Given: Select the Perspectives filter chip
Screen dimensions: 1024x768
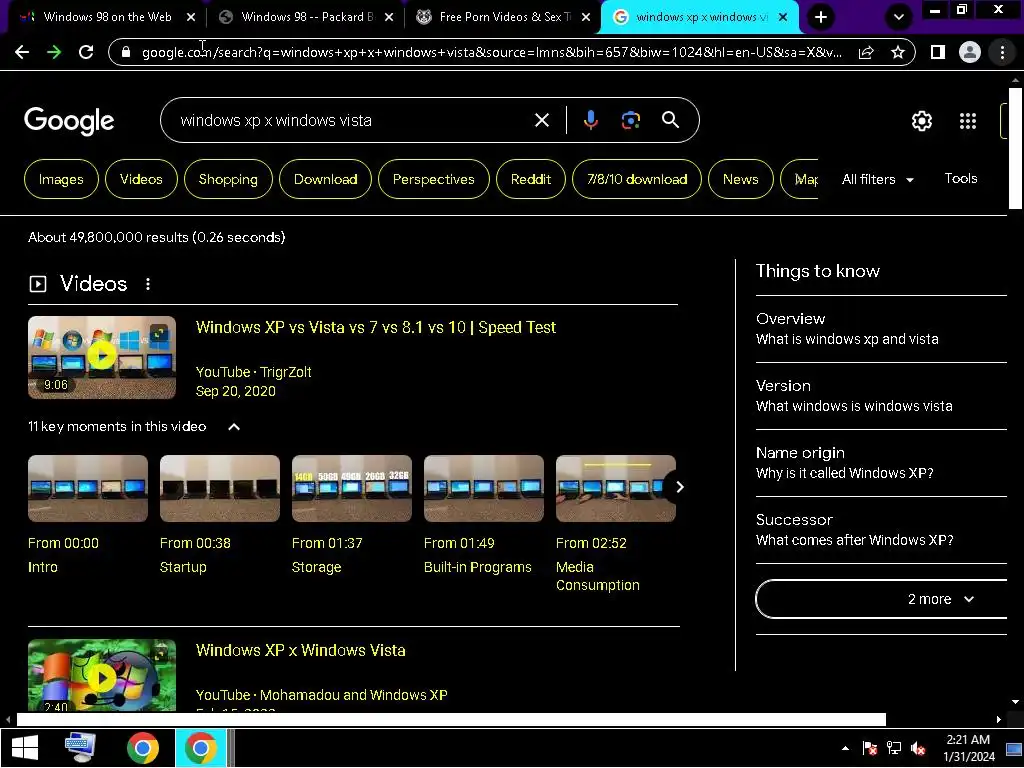Looking at the screenshot, I should pos(434,179).
